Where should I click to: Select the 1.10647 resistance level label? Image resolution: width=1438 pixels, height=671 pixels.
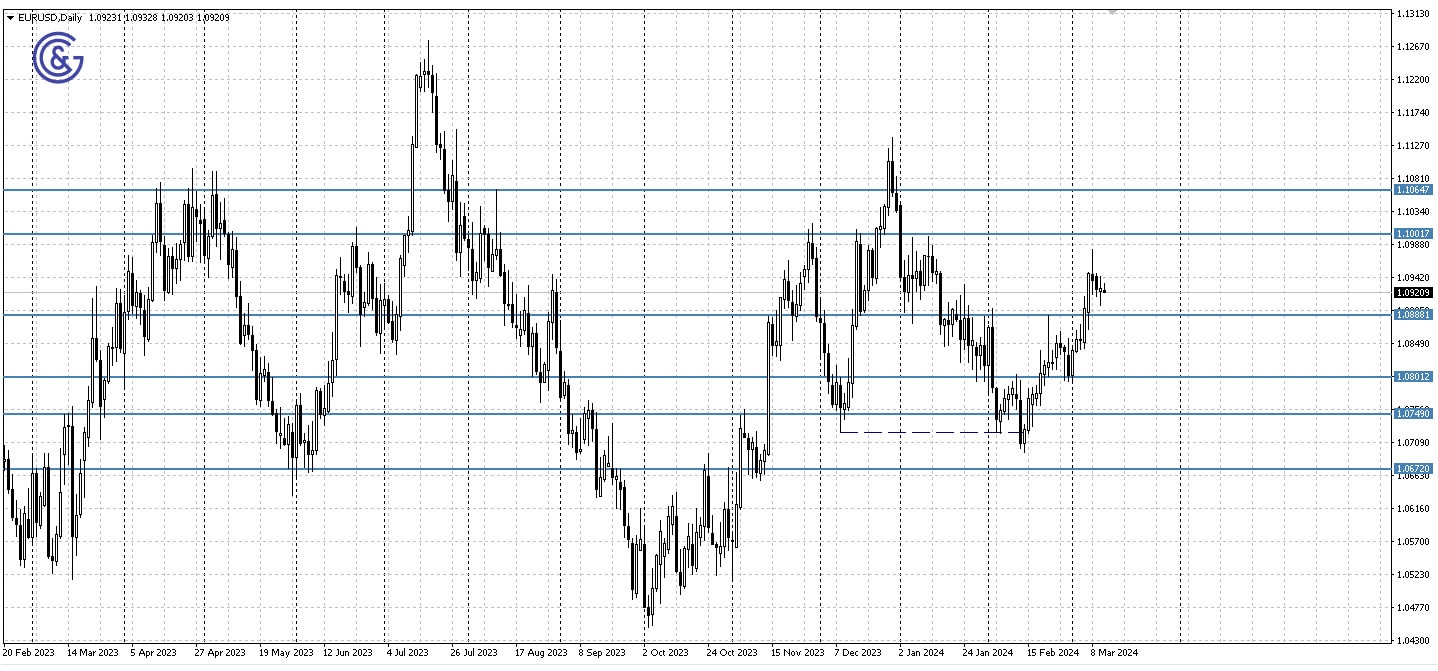click(1413, 188)
